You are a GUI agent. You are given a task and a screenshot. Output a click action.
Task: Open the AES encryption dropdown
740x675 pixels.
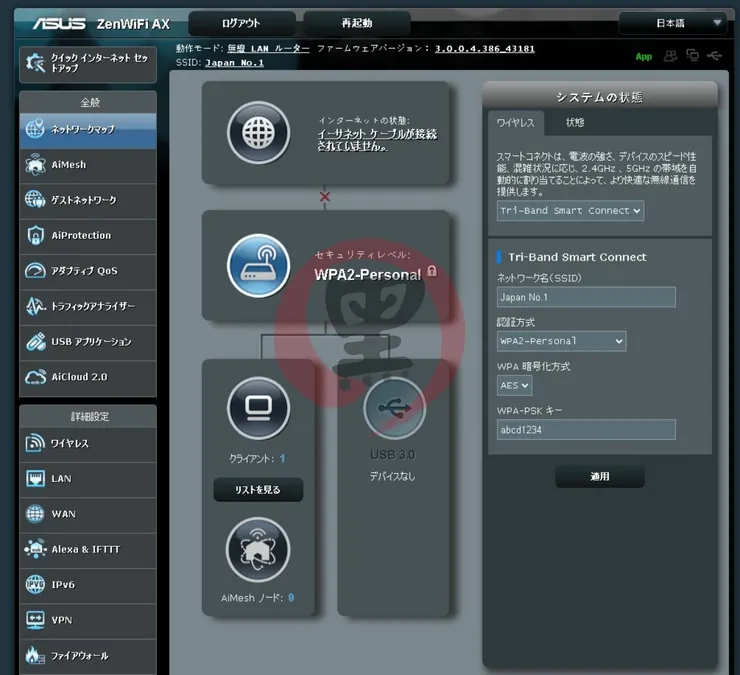point(514,385)
